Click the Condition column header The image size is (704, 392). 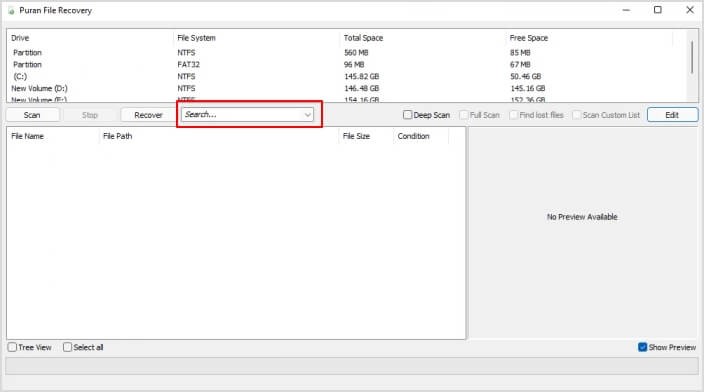tap(421, 136)
